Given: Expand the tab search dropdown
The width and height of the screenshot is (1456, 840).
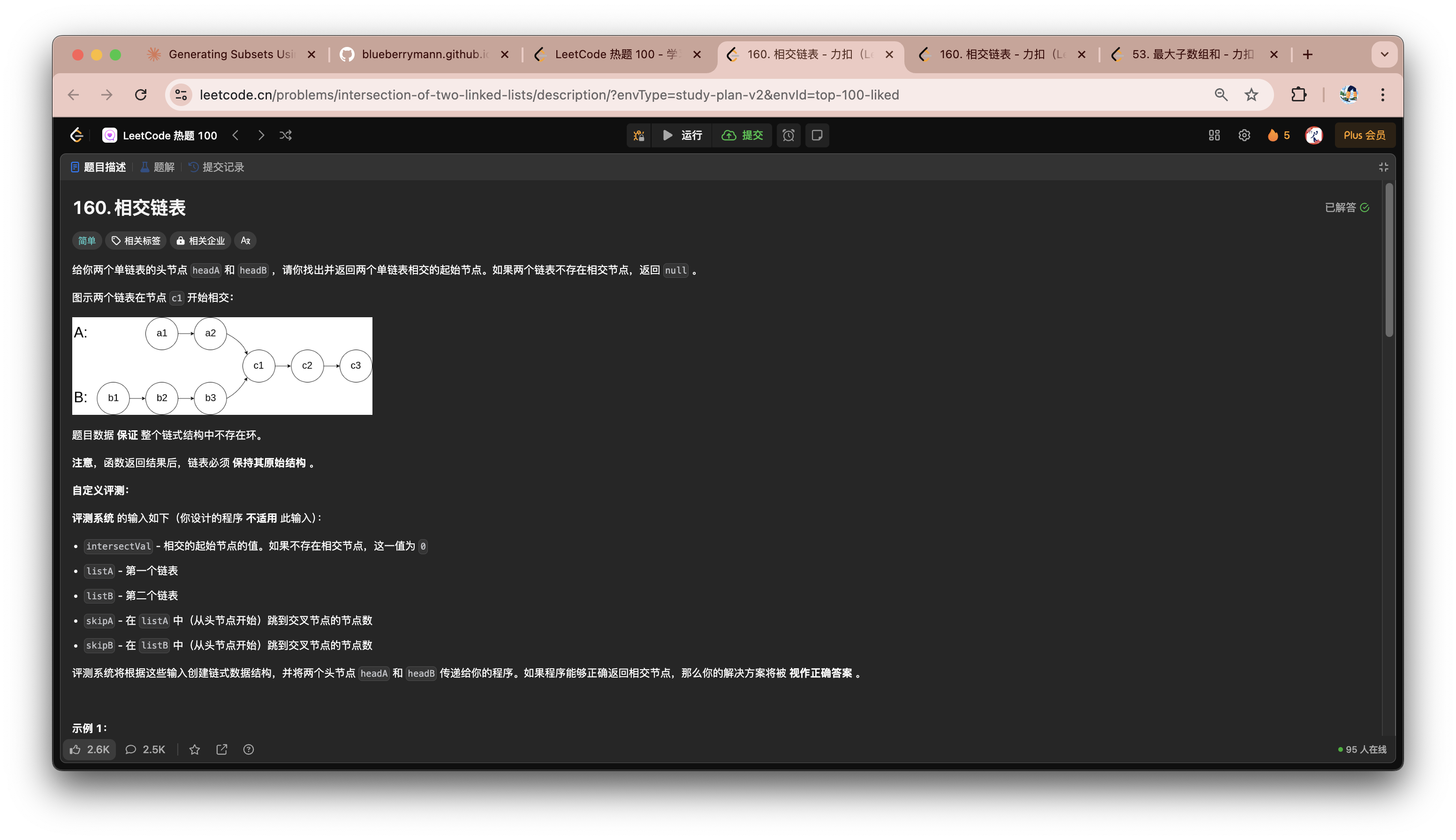Looking at the screenshot, I should (x=1384, y=54).
